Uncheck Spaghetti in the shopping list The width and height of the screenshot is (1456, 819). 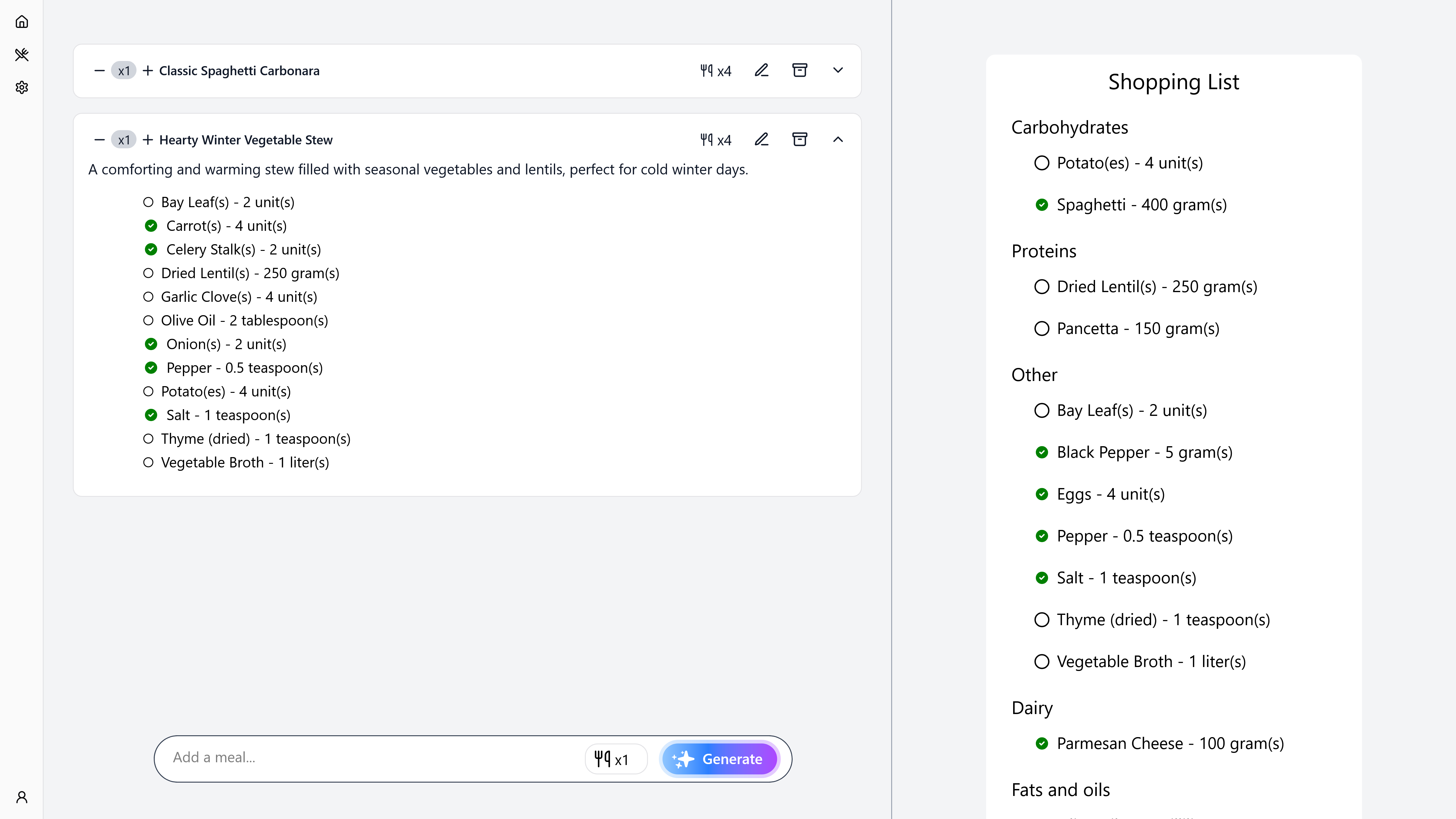point(1041,205)
